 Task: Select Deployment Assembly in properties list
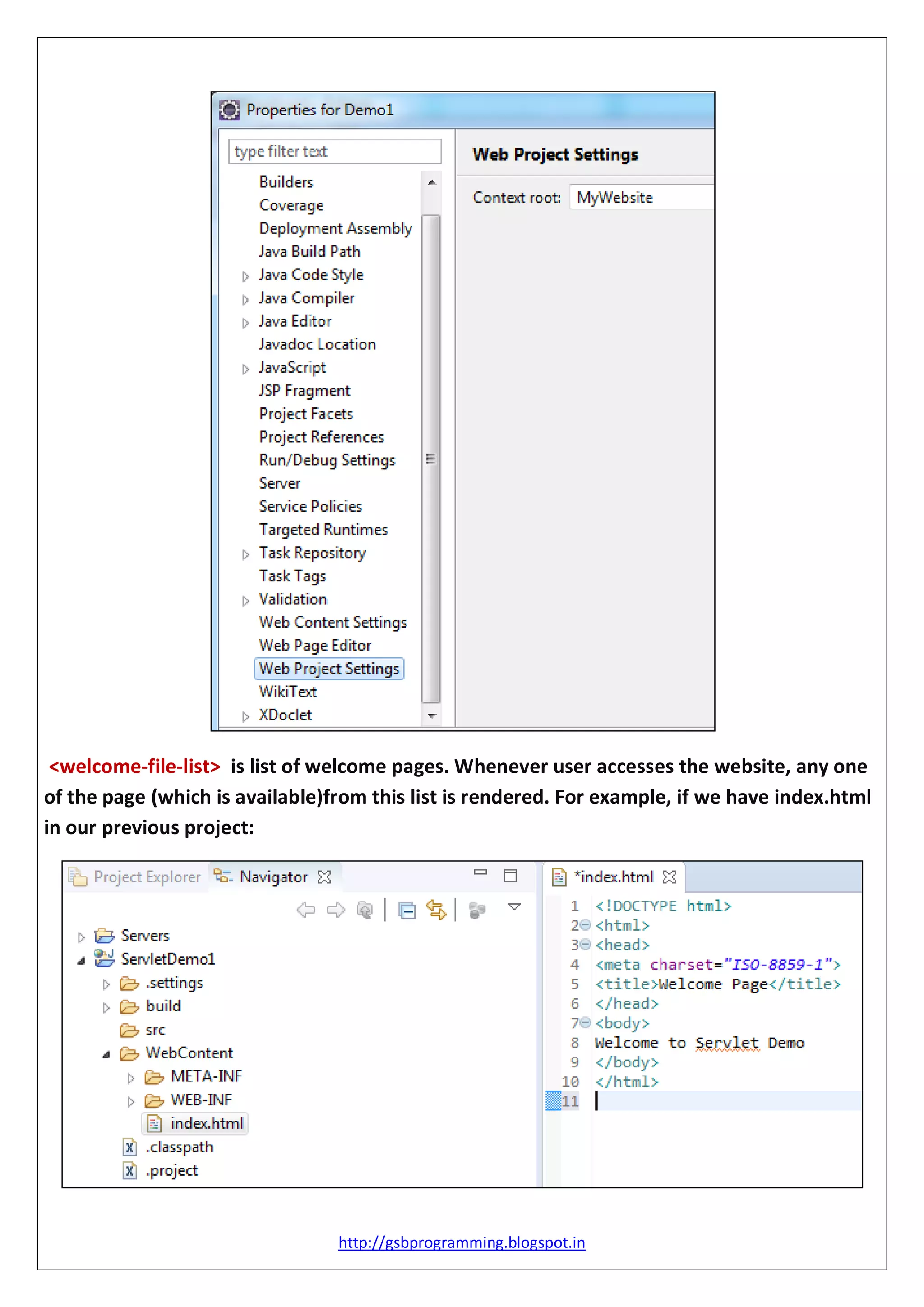tap(336, 228)
